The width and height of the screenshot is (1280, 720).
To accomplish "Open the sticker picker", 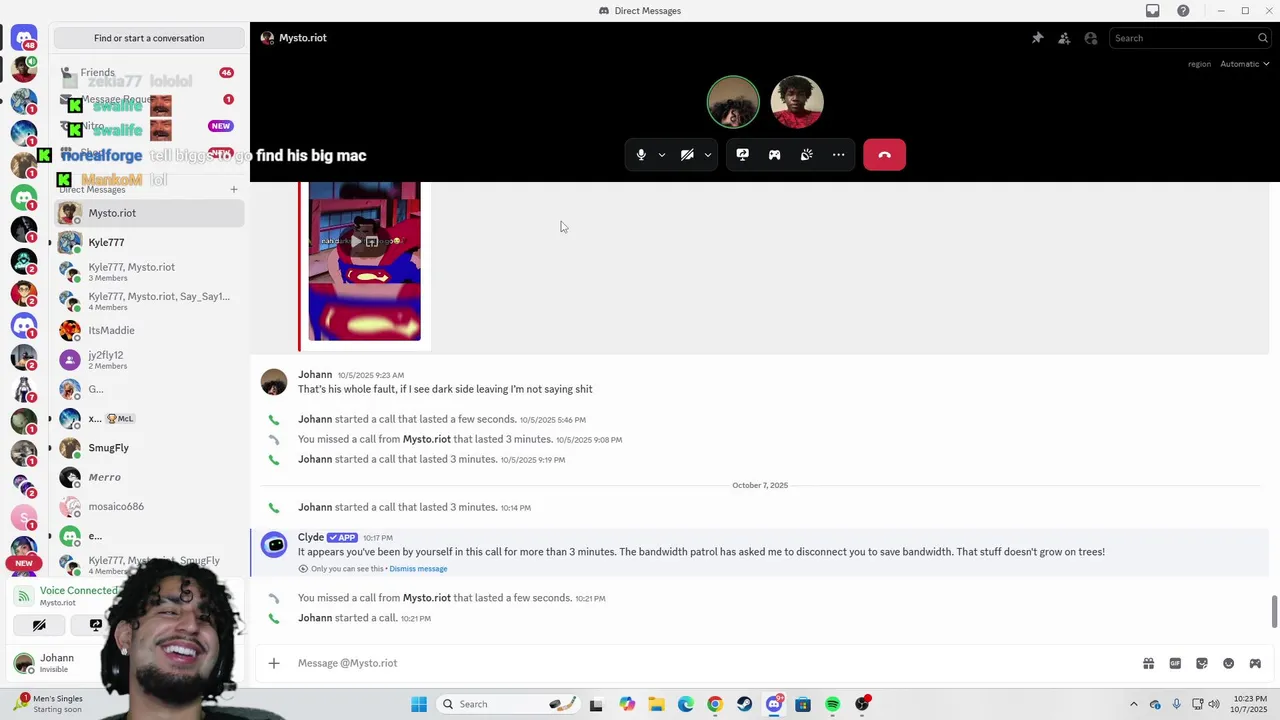I will coord(1202,663).
